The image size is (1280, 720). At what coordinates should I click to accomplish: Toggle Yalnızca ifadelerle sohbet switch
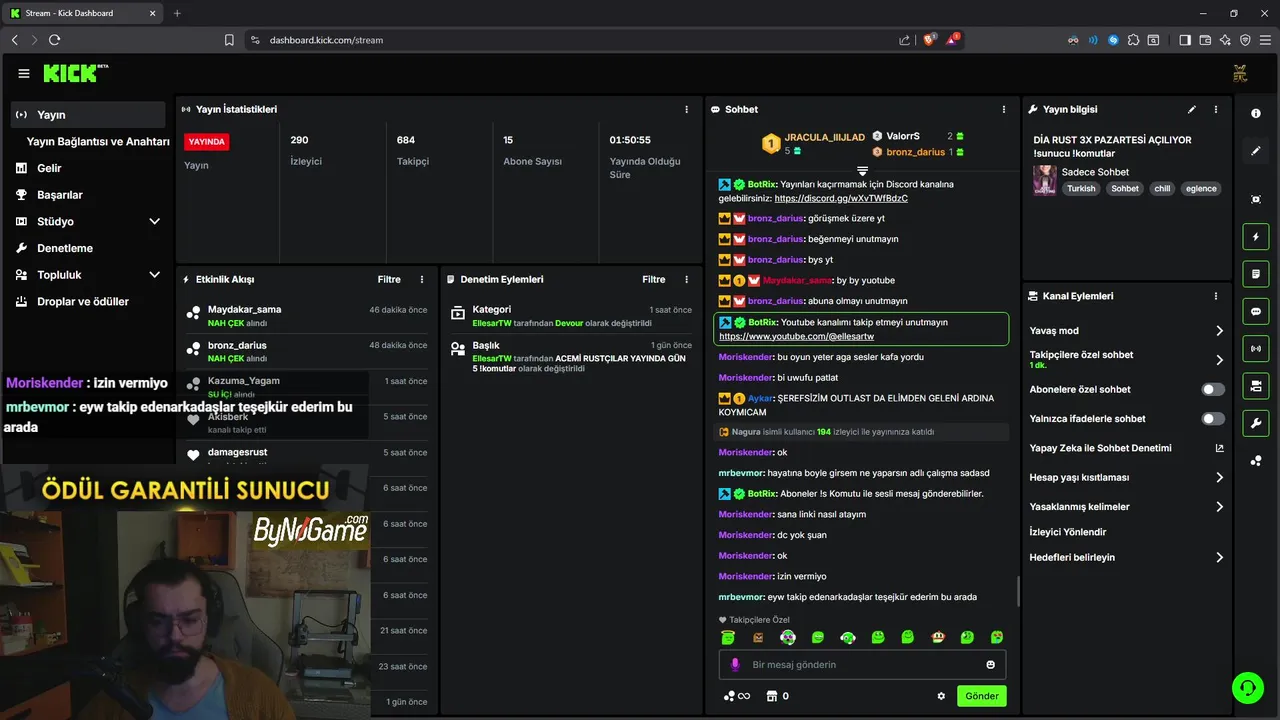[1213, 419]
